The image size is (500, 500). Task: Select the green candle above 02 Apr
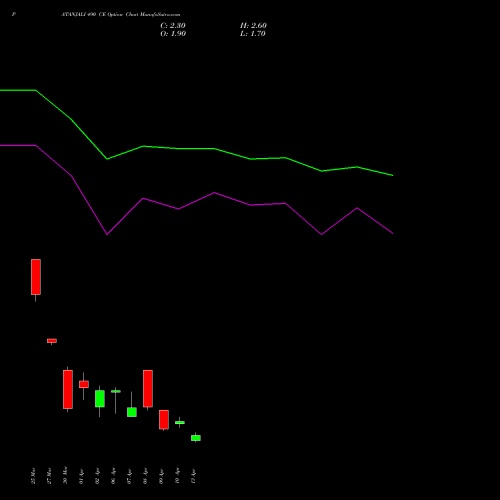pos(100,399)
